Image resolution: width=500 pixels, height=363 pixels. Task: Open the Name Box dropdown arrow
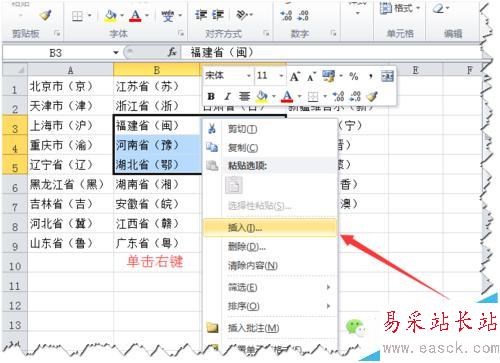coord(116,53)
